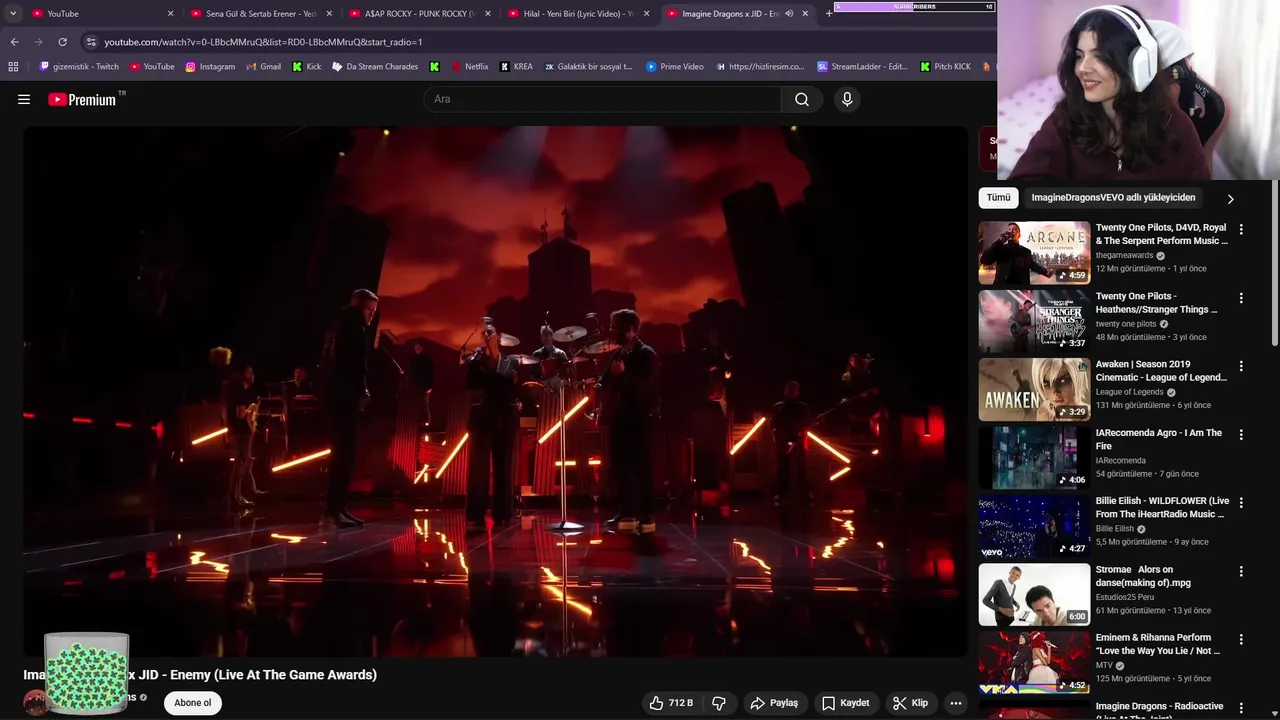1280x720 pixels.
Task: Open the hizliresim.com bookmark
Action: 759,67
